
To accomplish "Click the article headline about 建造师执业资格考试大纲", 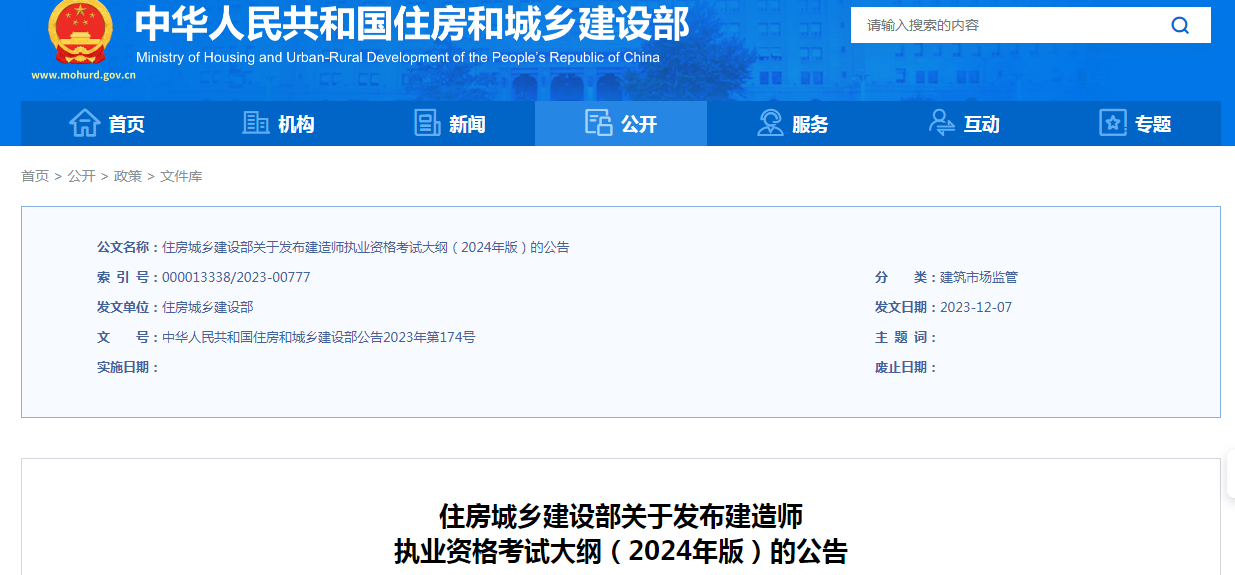I will [x=621, y=534].
